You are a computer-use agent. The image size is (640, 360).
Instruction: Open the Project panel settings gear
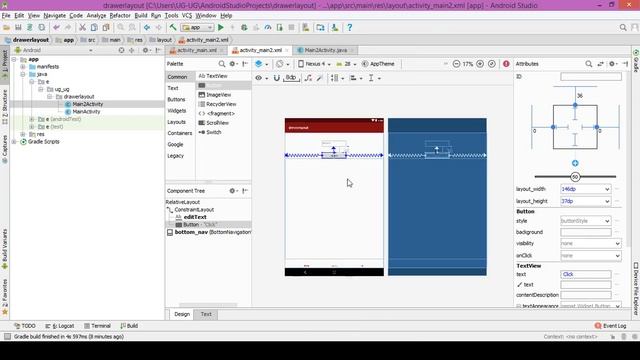click(145, 50)
